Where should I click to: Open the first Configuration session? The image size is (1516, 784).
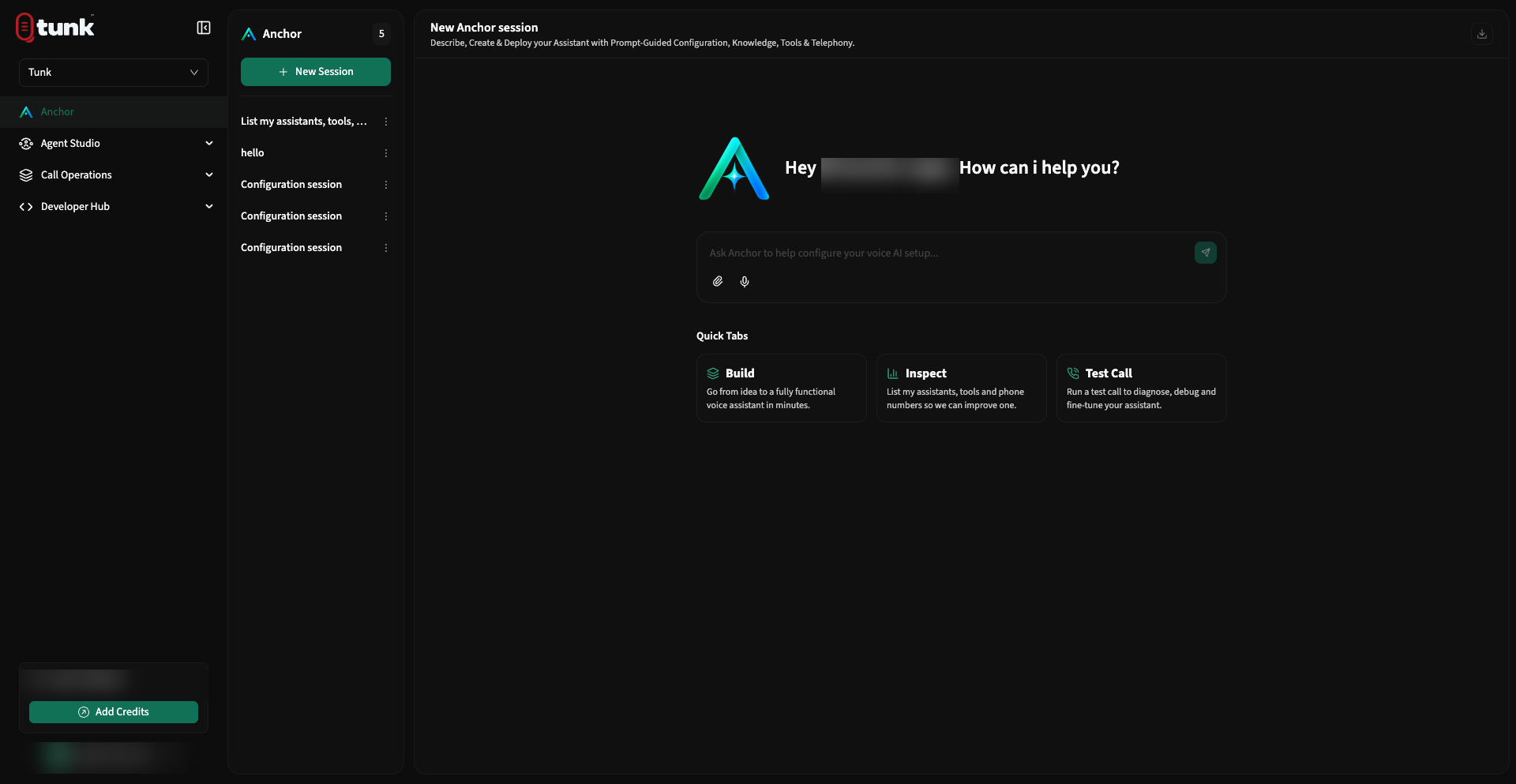point(291,185)
